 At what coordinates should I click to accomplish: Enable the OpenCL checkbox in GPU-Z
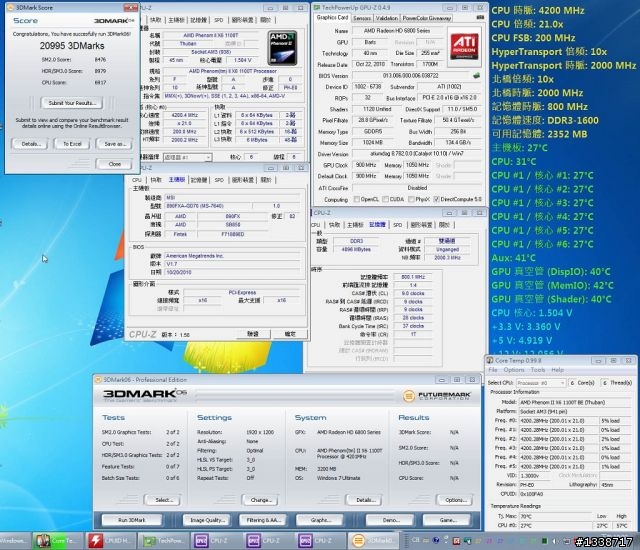[357, 199]
